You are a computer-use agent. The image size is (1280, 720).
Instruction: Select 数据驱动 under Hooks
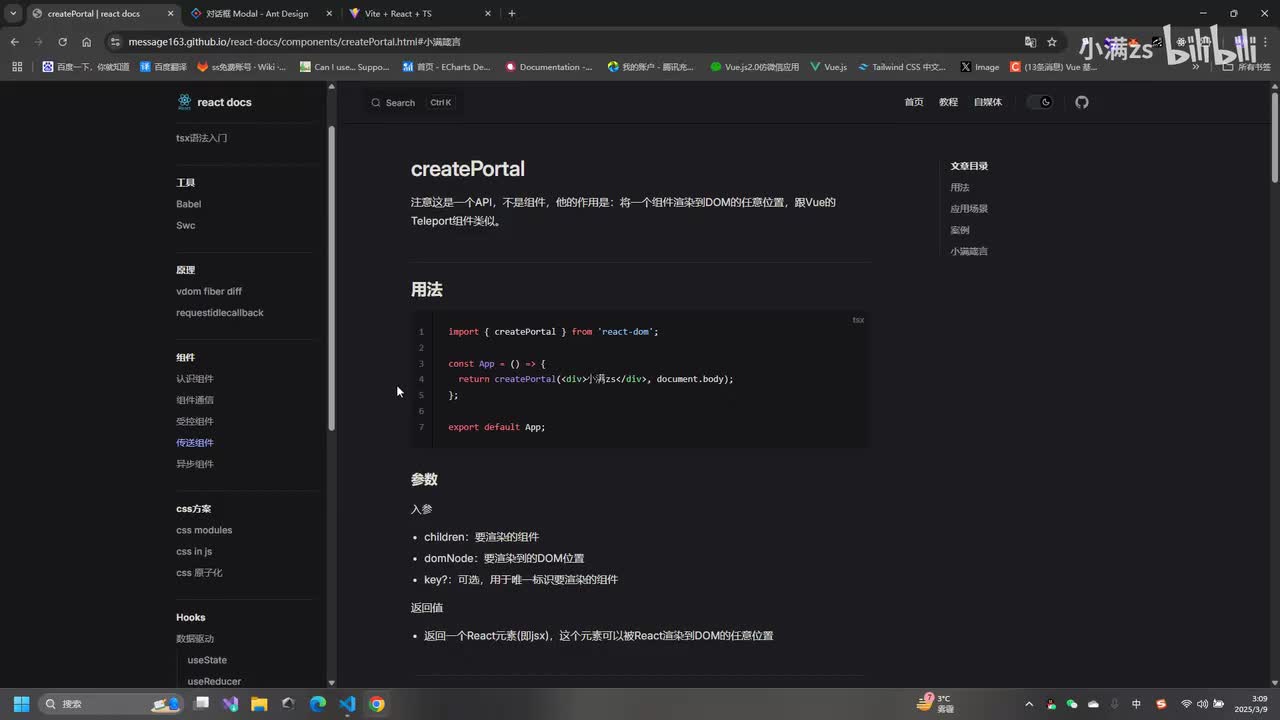[x=195, y=639]
